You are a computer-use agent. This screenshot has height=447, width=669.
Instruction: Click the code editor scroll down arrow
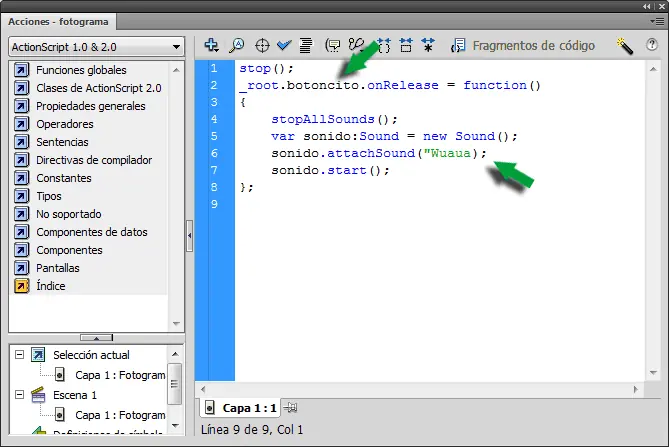click(653, 373)
